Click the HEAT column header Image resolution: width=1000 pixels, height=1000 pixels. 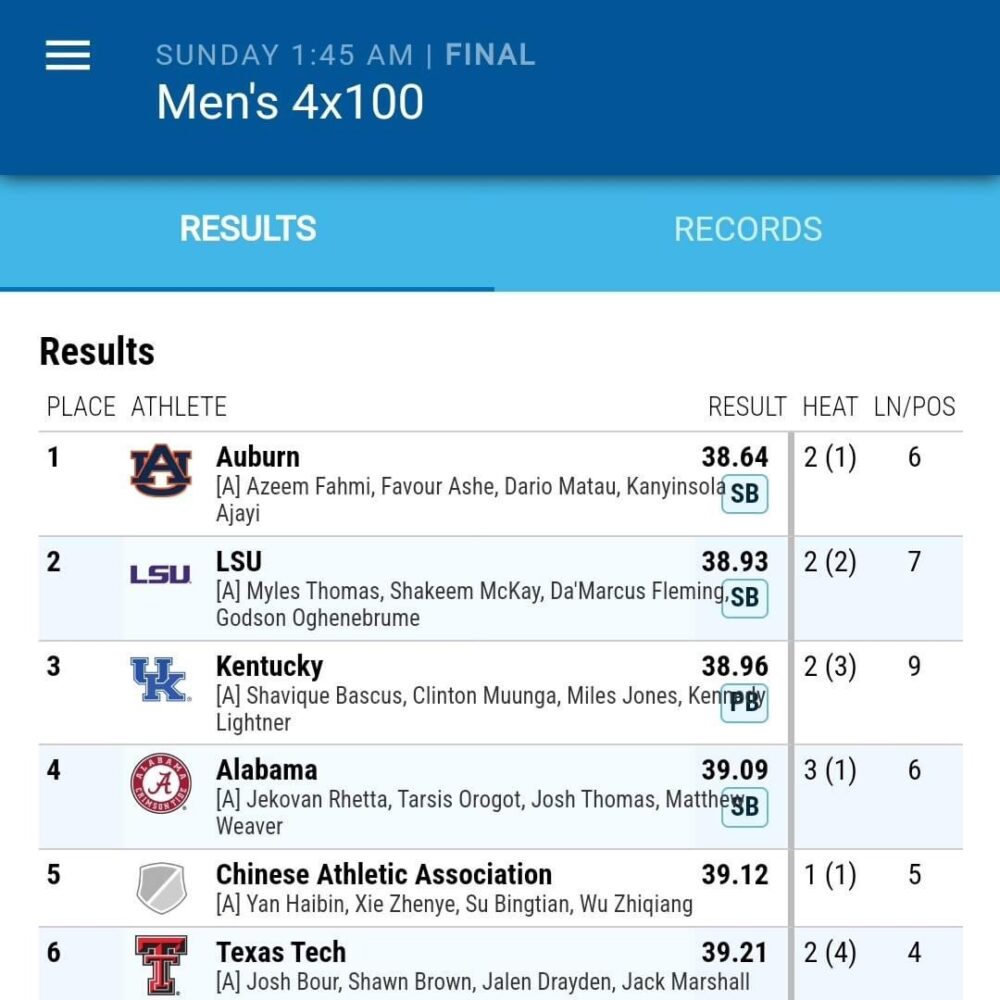click(830, 406)
